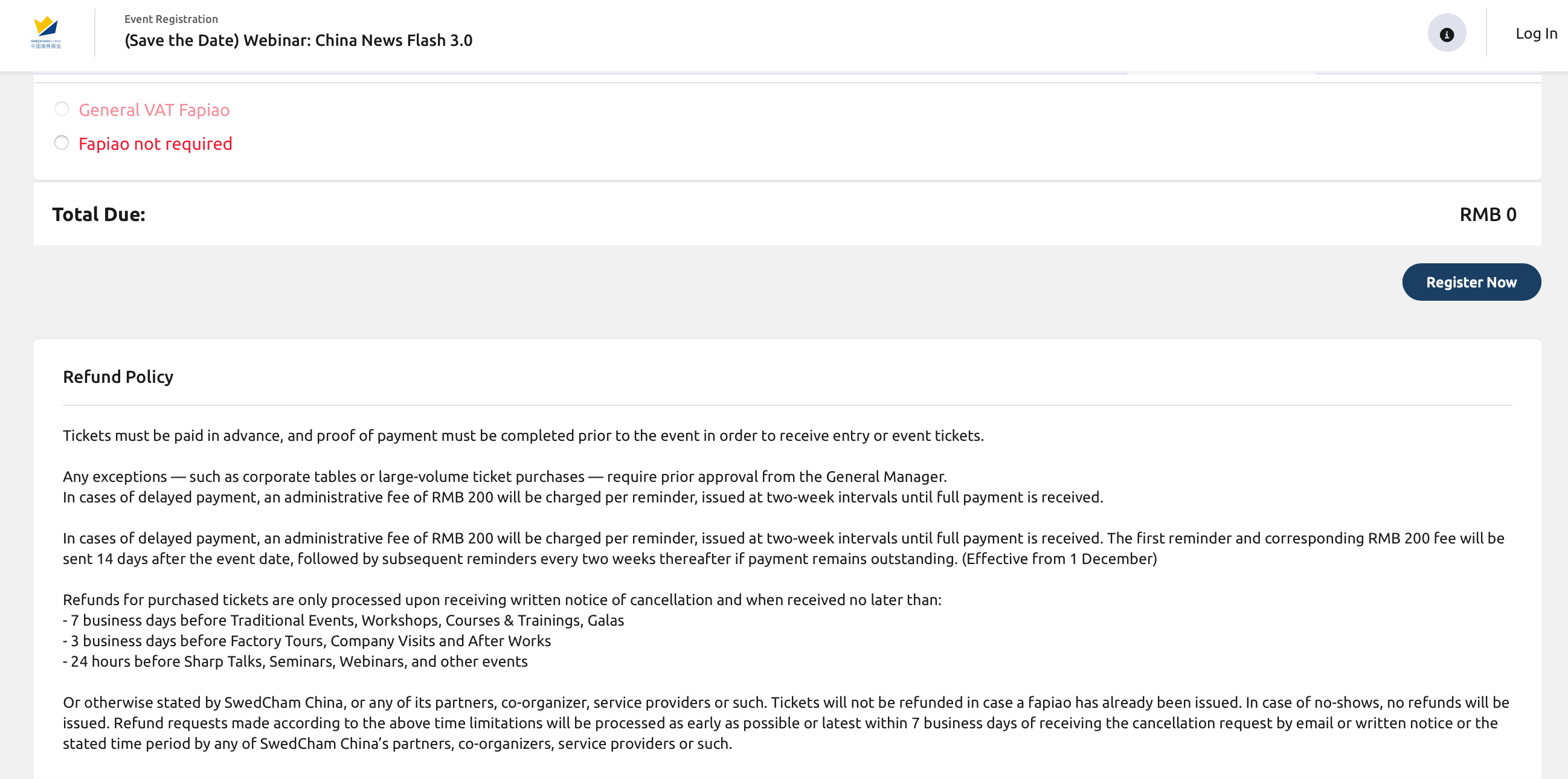Click the Log In link
Viewport: 1568px width, 779px height.
(1536, 33)
